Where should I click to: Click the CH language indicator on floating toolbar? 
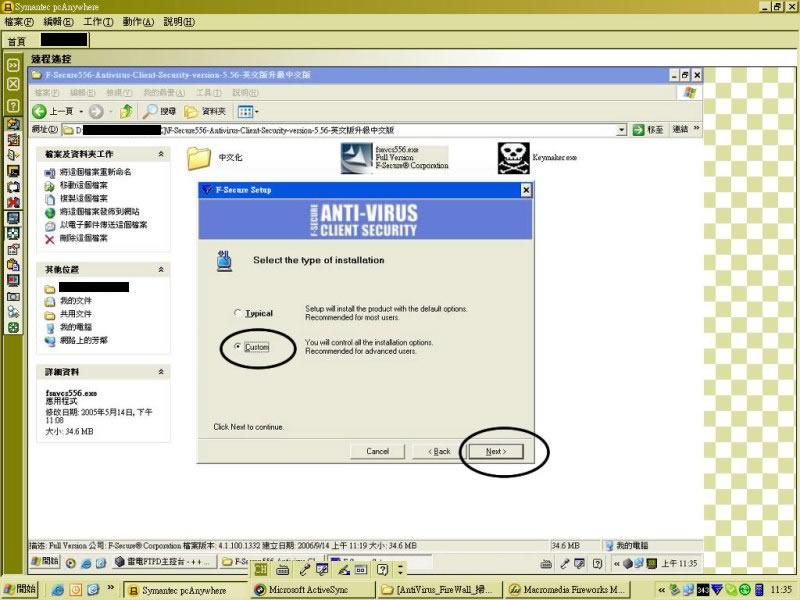pyautogui.click(x=261, y=569)
